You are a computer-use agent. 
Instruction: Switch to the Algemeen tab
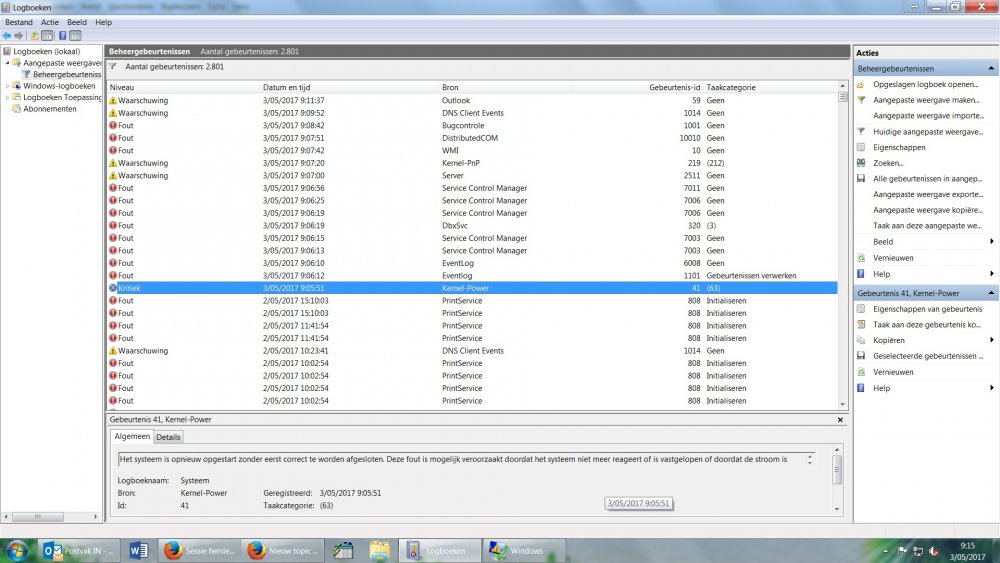click(x=132, y=437)
